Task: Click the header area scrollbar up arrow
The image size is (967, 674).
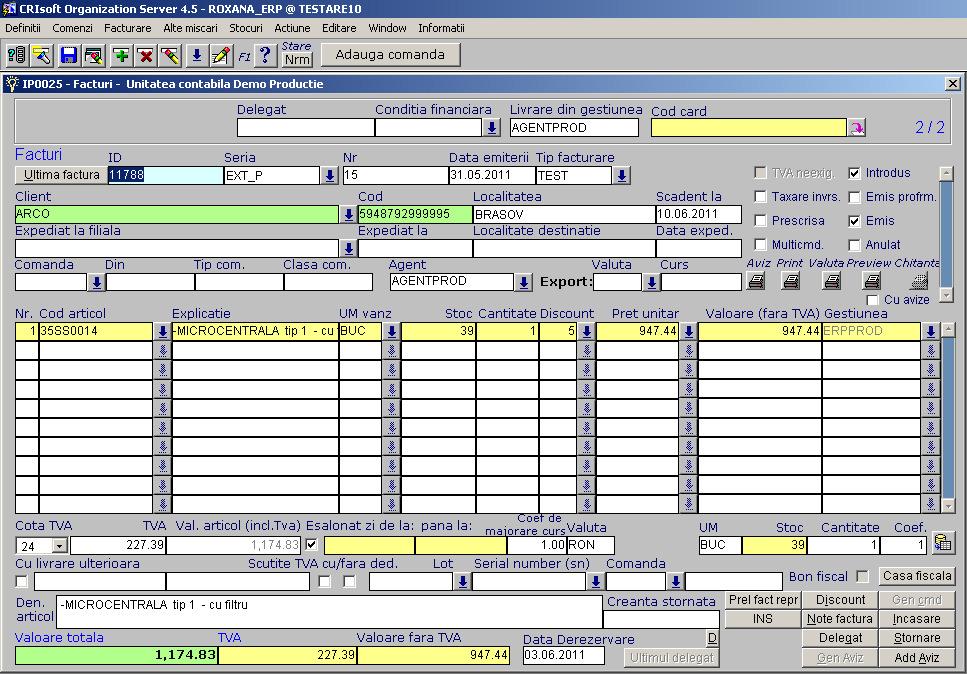Action: [x=946, y=173]
